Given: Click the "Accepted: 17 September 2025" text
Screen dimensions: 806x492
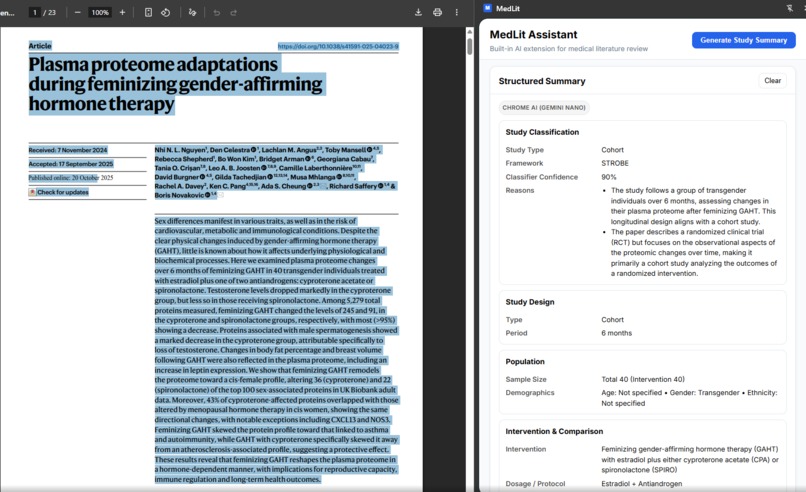Looking at the screenshot, I should click(x=71, y=164).
